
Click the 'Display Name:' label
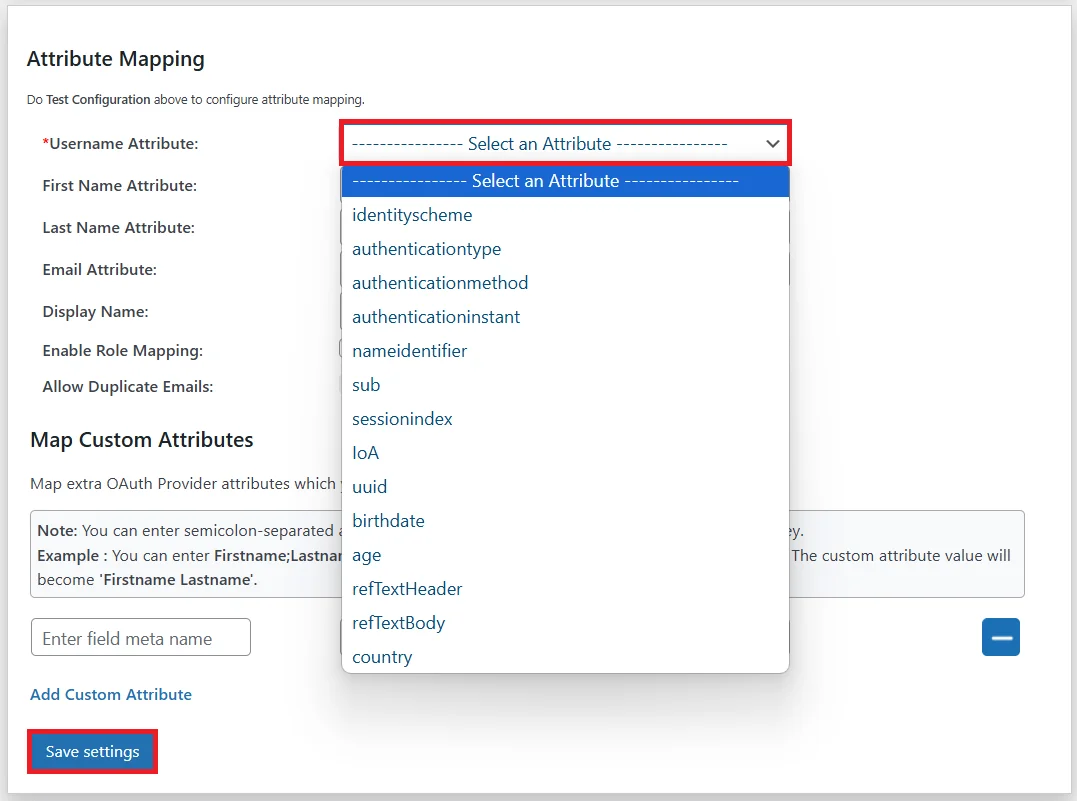(x=95, y=312)
